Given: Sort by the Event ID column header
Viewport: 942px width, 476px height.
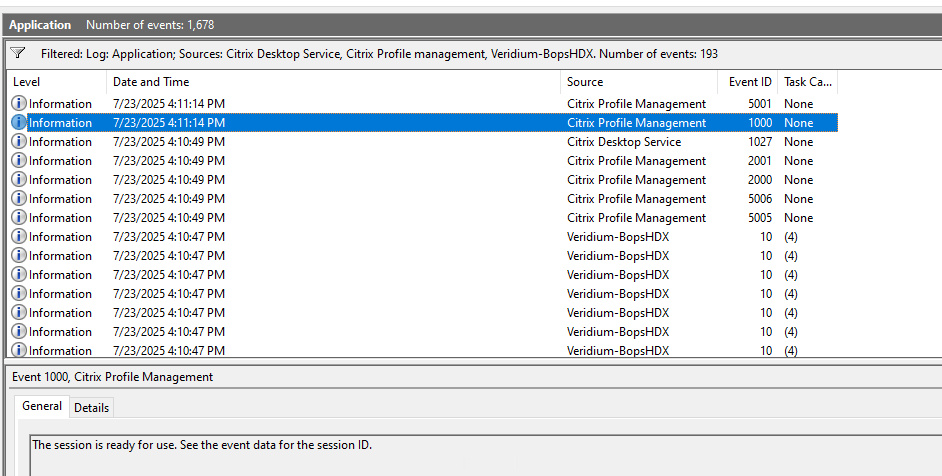Looking at the screenshot, I should pos(750,82).
